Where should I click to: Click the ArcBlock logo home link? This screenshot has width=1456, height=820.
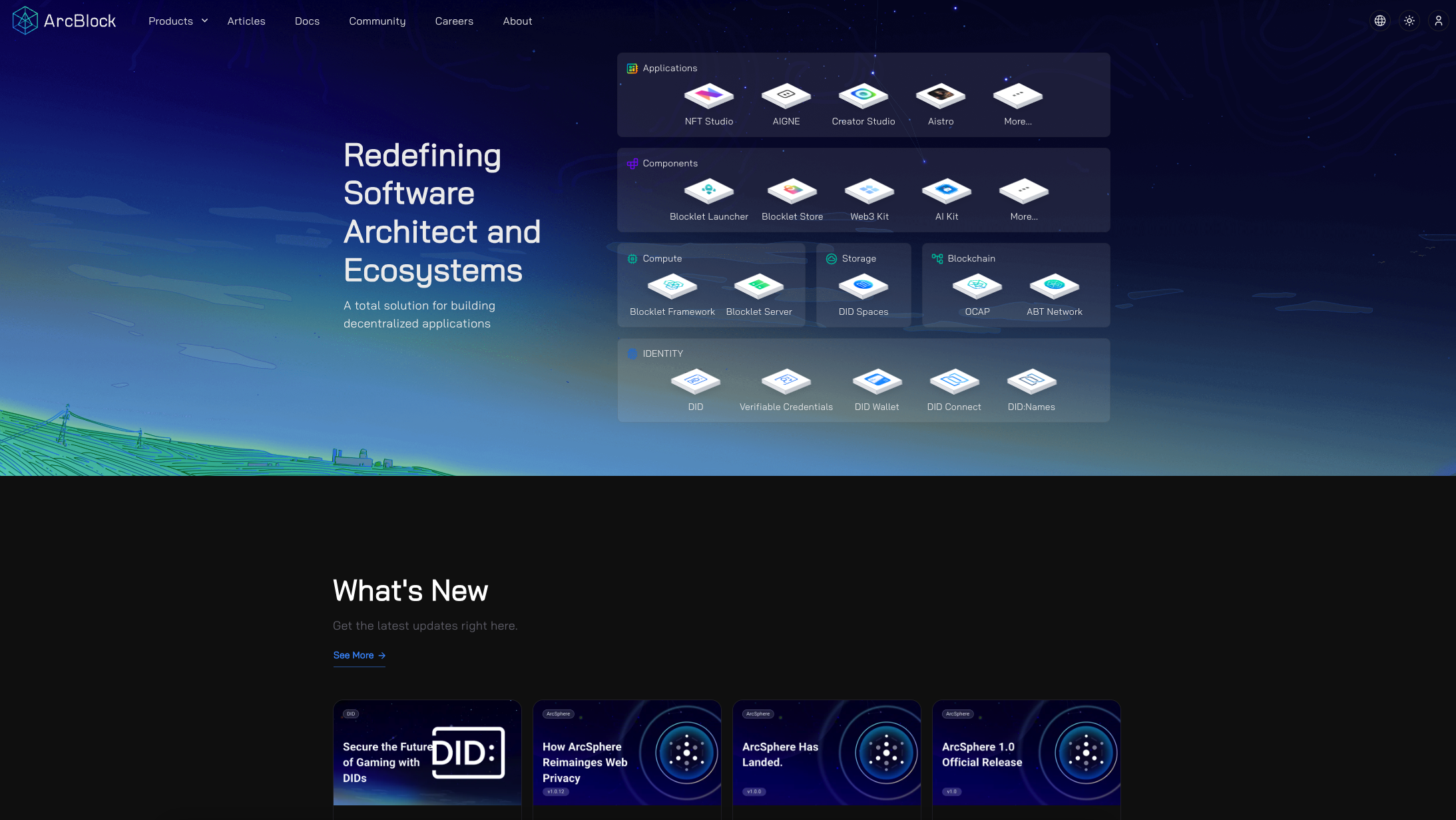point(64,21)
